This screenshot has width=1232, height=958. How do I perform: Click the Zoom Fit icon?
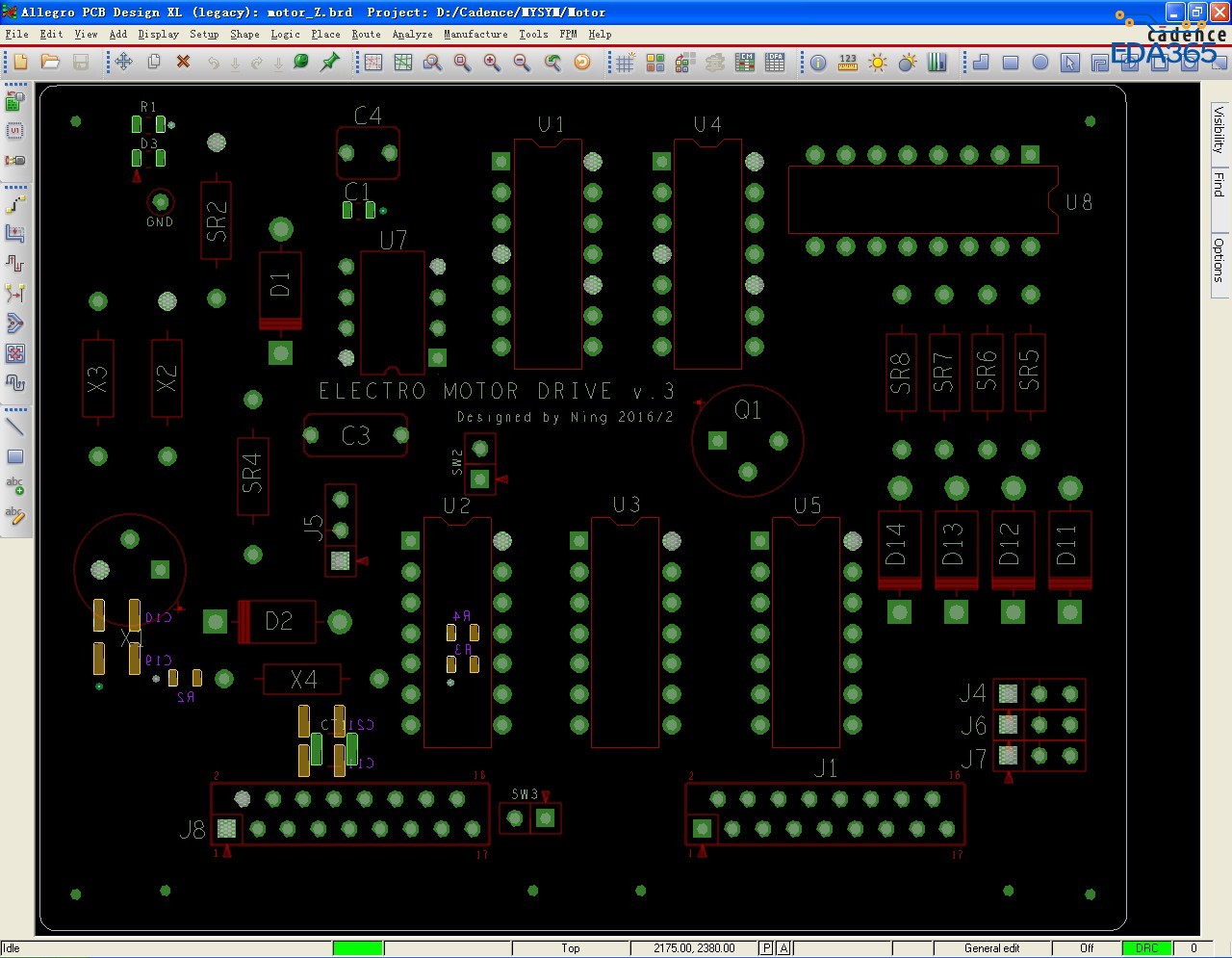(463, 63)
